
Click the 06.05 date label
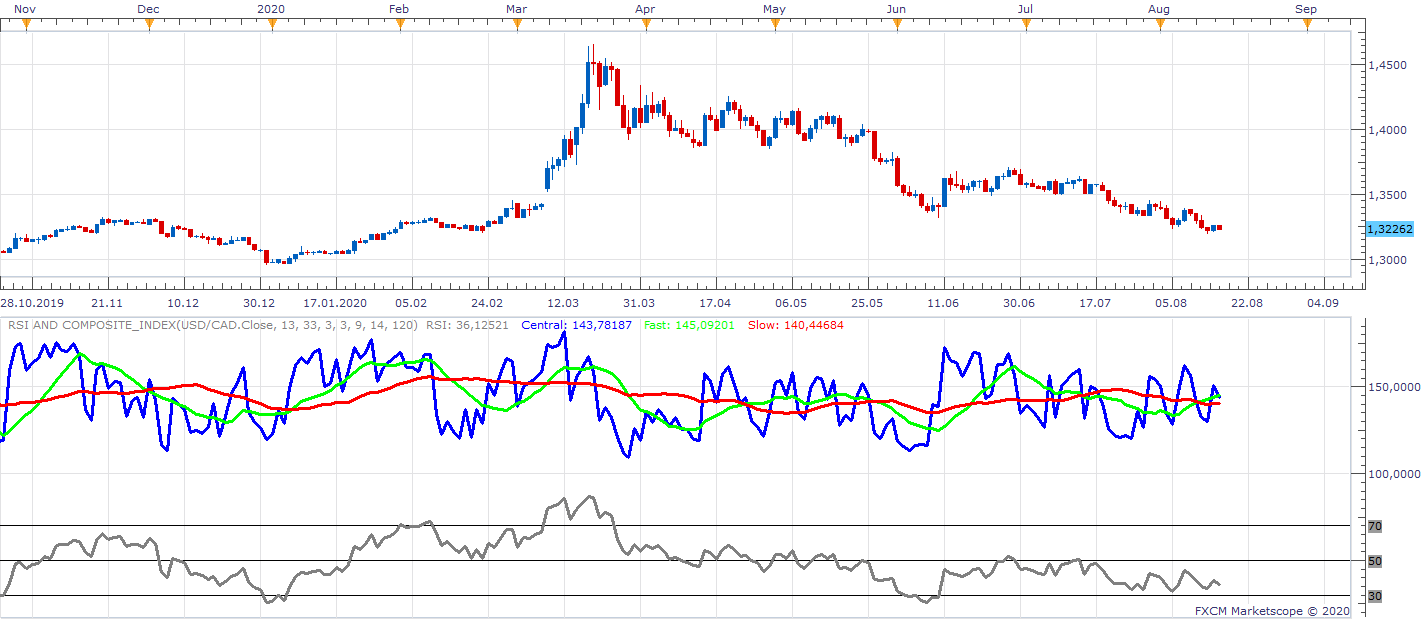(791, 302)
